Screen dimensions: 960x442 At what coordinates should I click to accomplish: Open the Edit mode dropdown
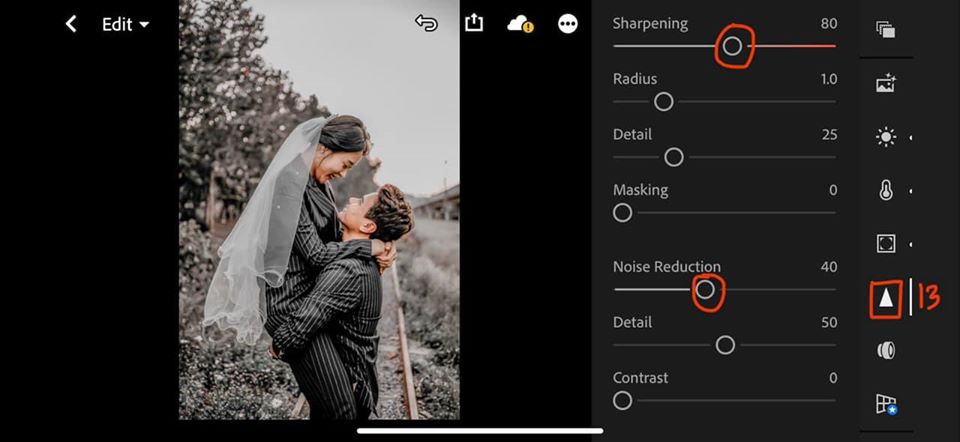click(x=125, y=24)
